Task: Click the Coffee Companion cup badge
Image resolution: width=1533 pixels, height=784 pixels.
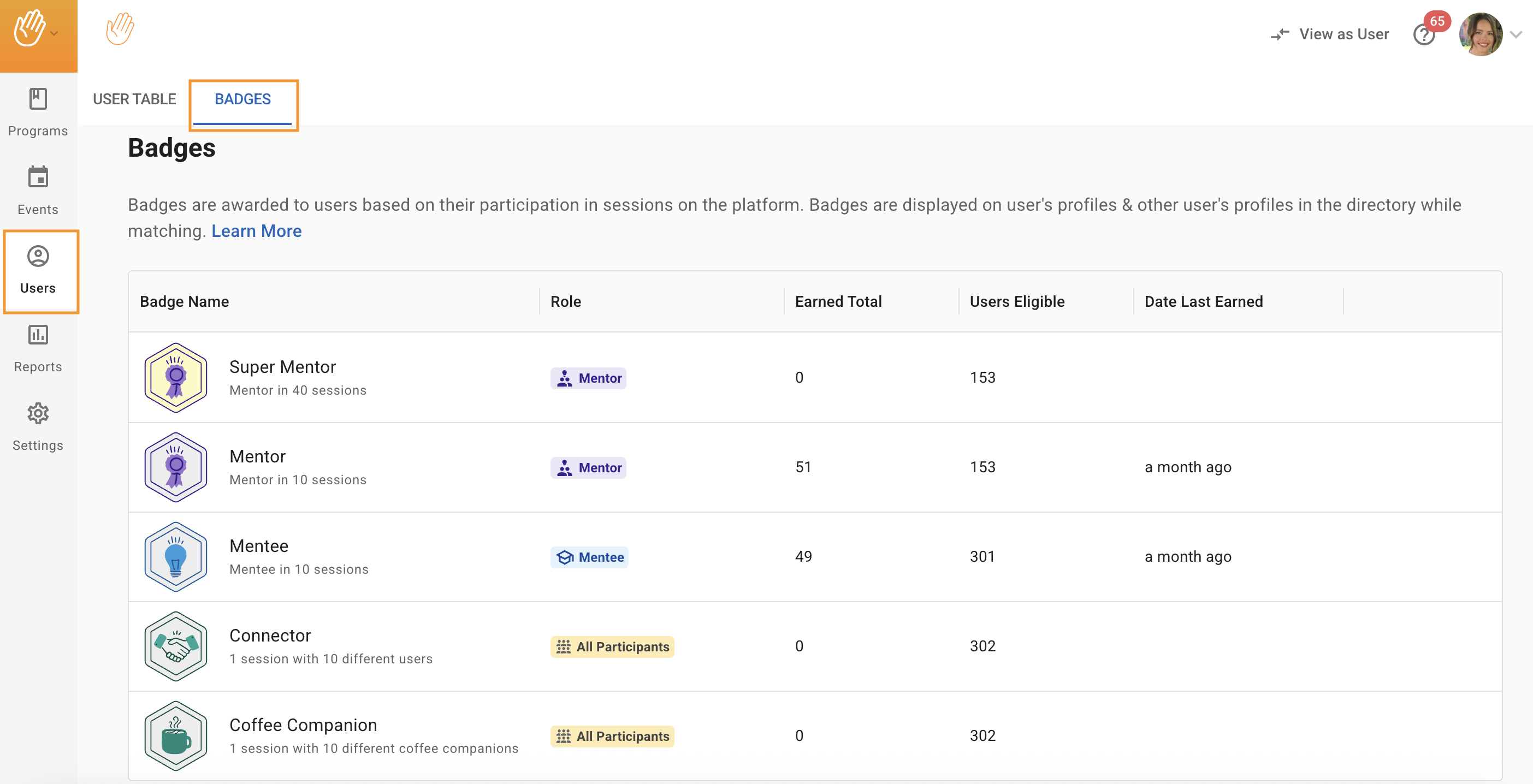Action: point(175,735)
